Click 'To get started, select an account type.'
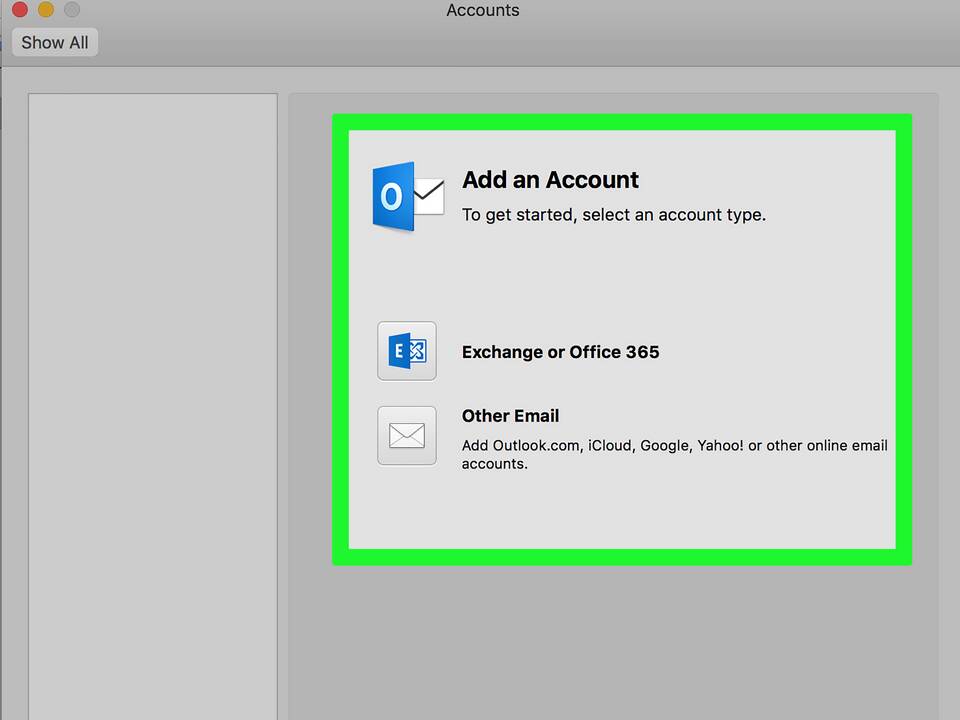This screenshot has height=720, width=960. pyautogui.click(x=613, y=215)
